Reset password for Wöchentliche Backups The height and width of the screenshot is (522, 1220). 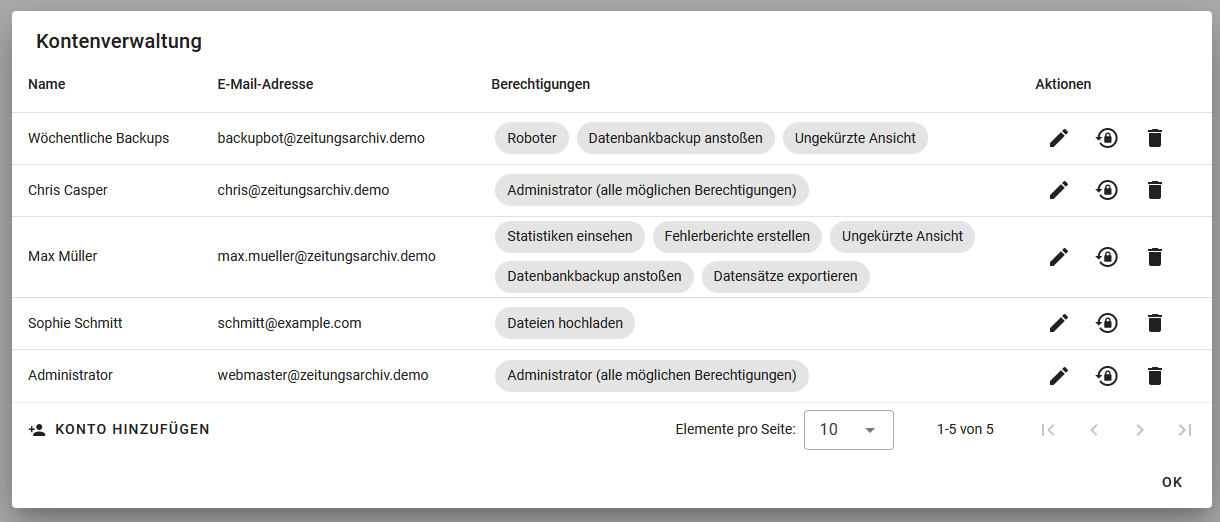pyautogui.click(x=1107, y=138)
